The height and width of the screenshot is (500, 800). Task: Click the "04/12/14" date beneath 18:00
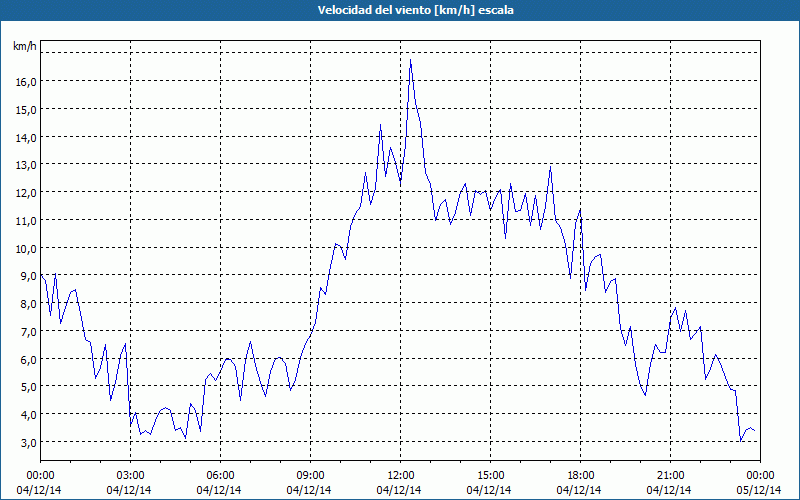[x=579, y=490]
